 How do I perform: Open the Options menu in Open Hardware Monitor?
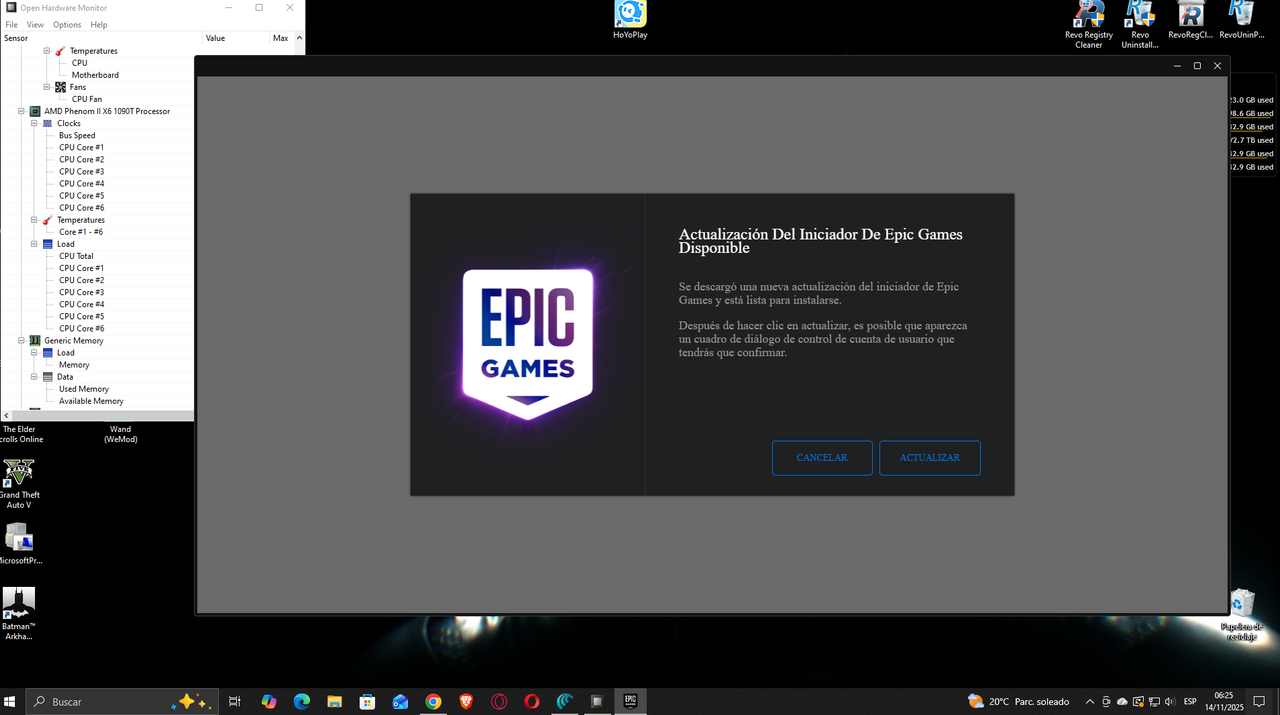click(x=67, y=24)
